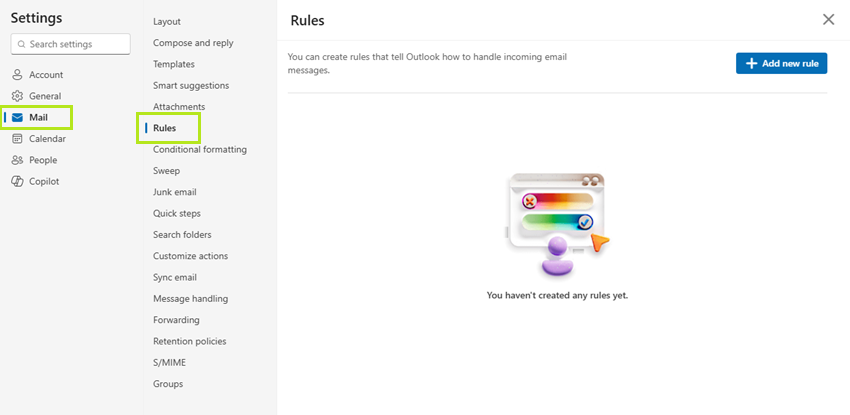Select the Sweep settings entry
The image size is (850, 415).
(x=166, y=171)
